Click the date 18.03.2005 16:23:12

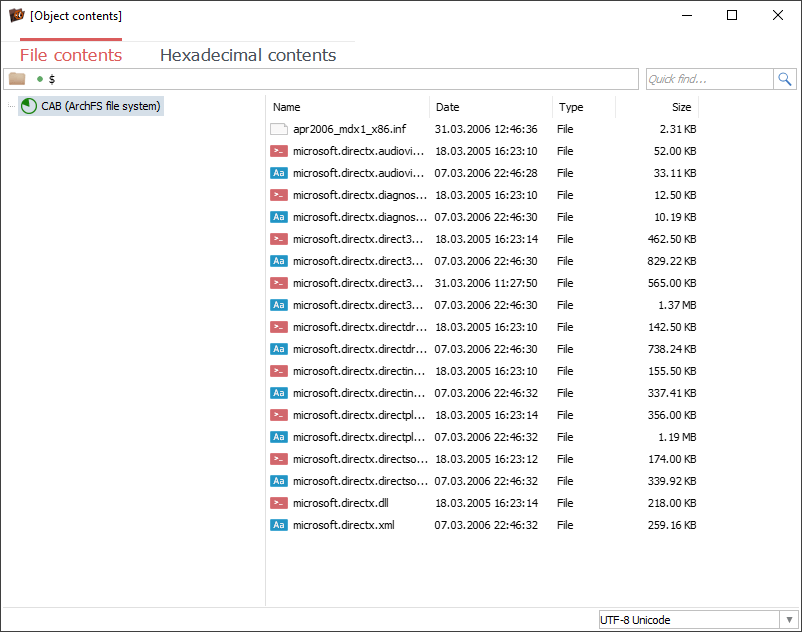tap(486, 459)
